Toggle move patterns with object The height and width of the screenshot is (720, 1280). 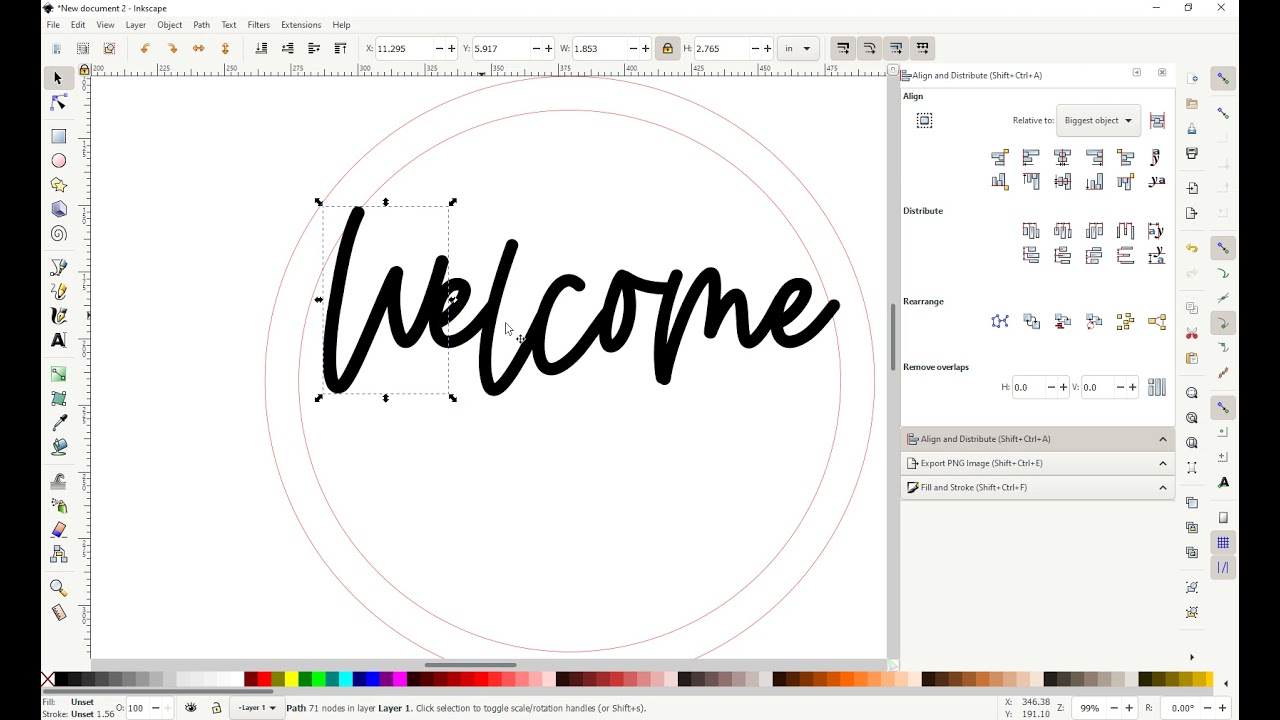923,48
